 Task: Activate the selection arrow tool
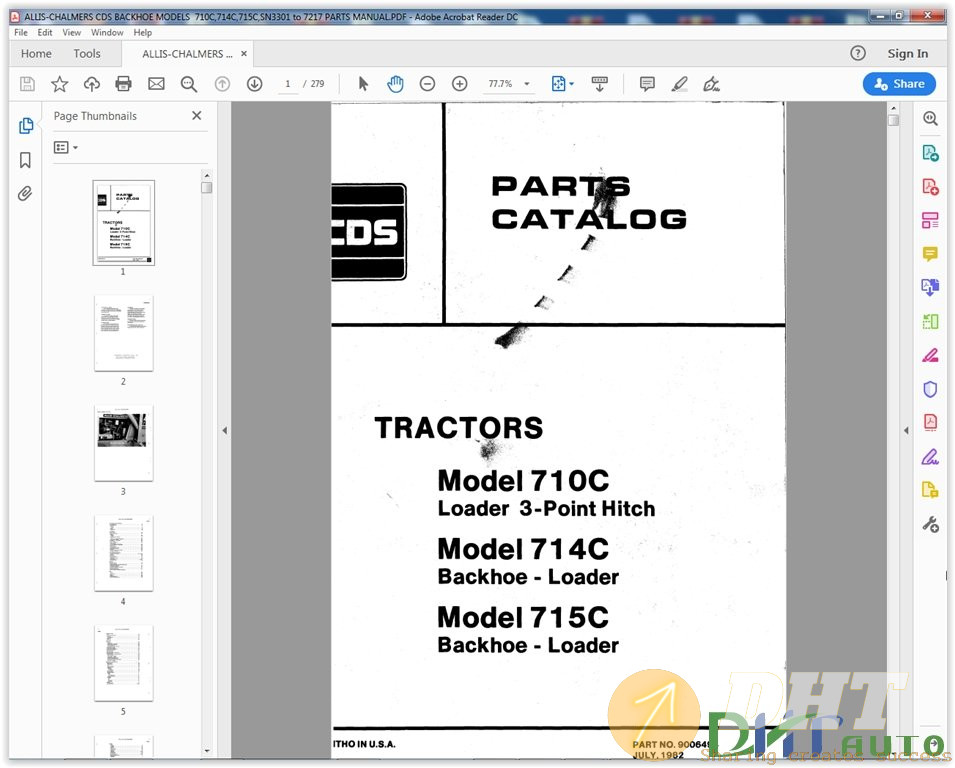tap(364, 84)
